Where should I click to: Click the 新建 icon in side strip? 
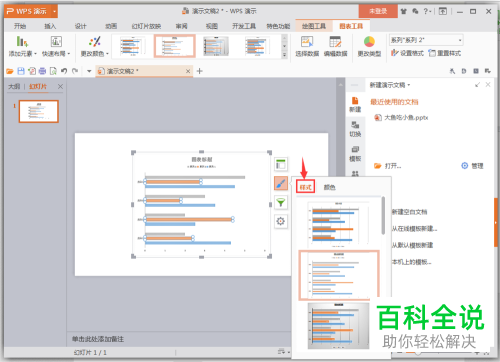point(355,105)
